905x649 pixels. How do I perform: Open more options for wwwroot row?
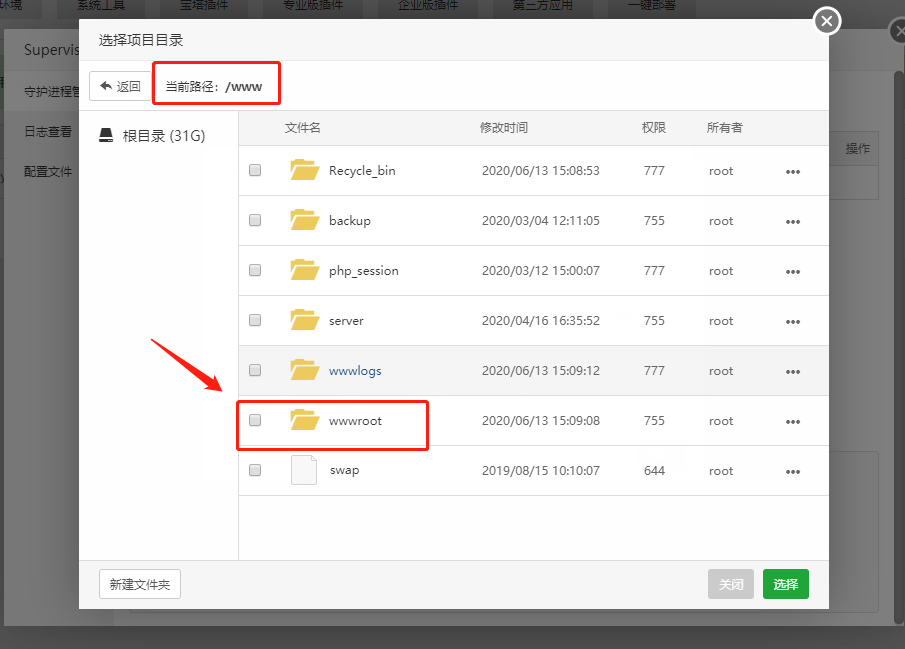pyautogui.click(x=792, y=422)
